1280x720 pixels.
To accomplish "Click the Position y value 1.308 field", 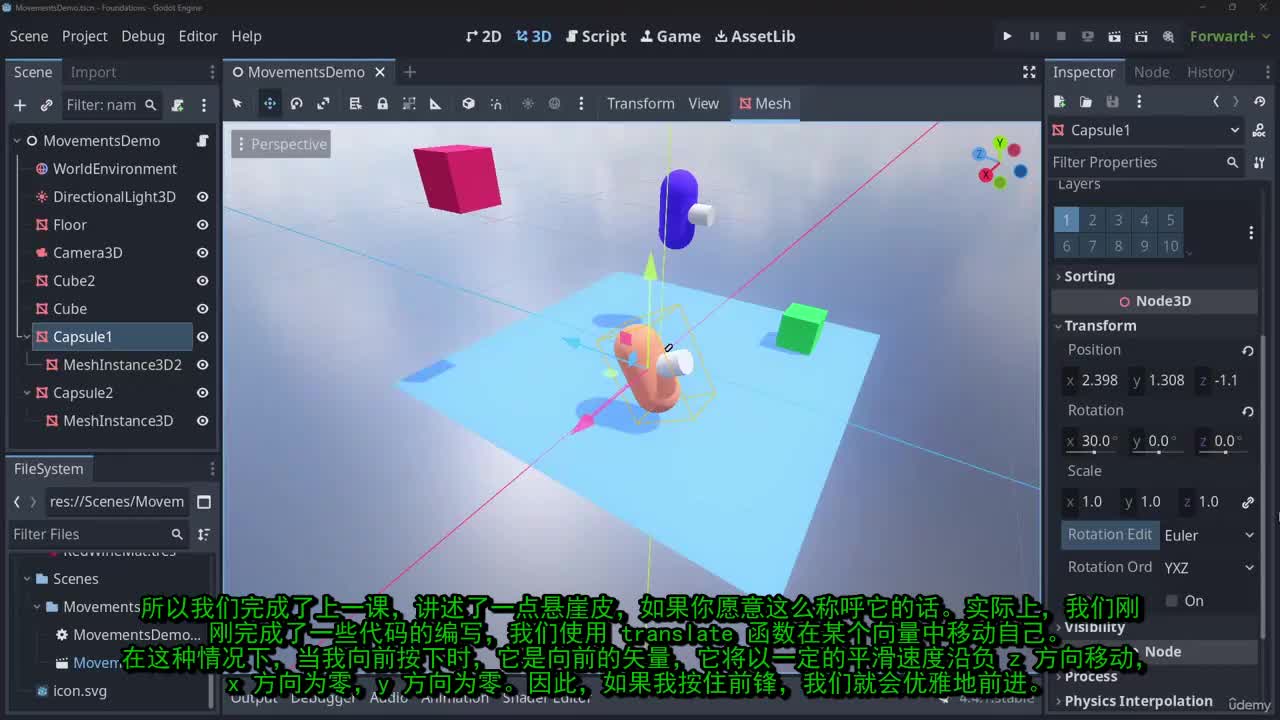I will pos(1158,380).
